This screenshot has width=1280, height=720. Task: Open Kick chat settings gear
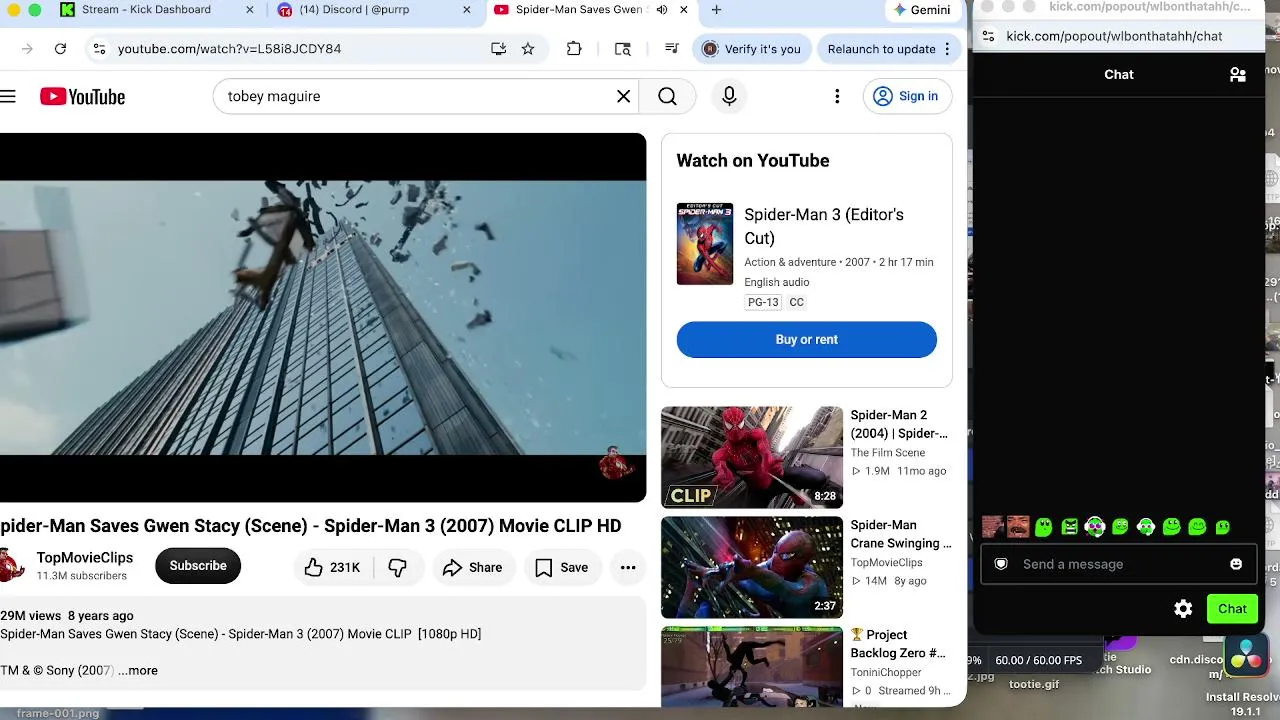1183,609
